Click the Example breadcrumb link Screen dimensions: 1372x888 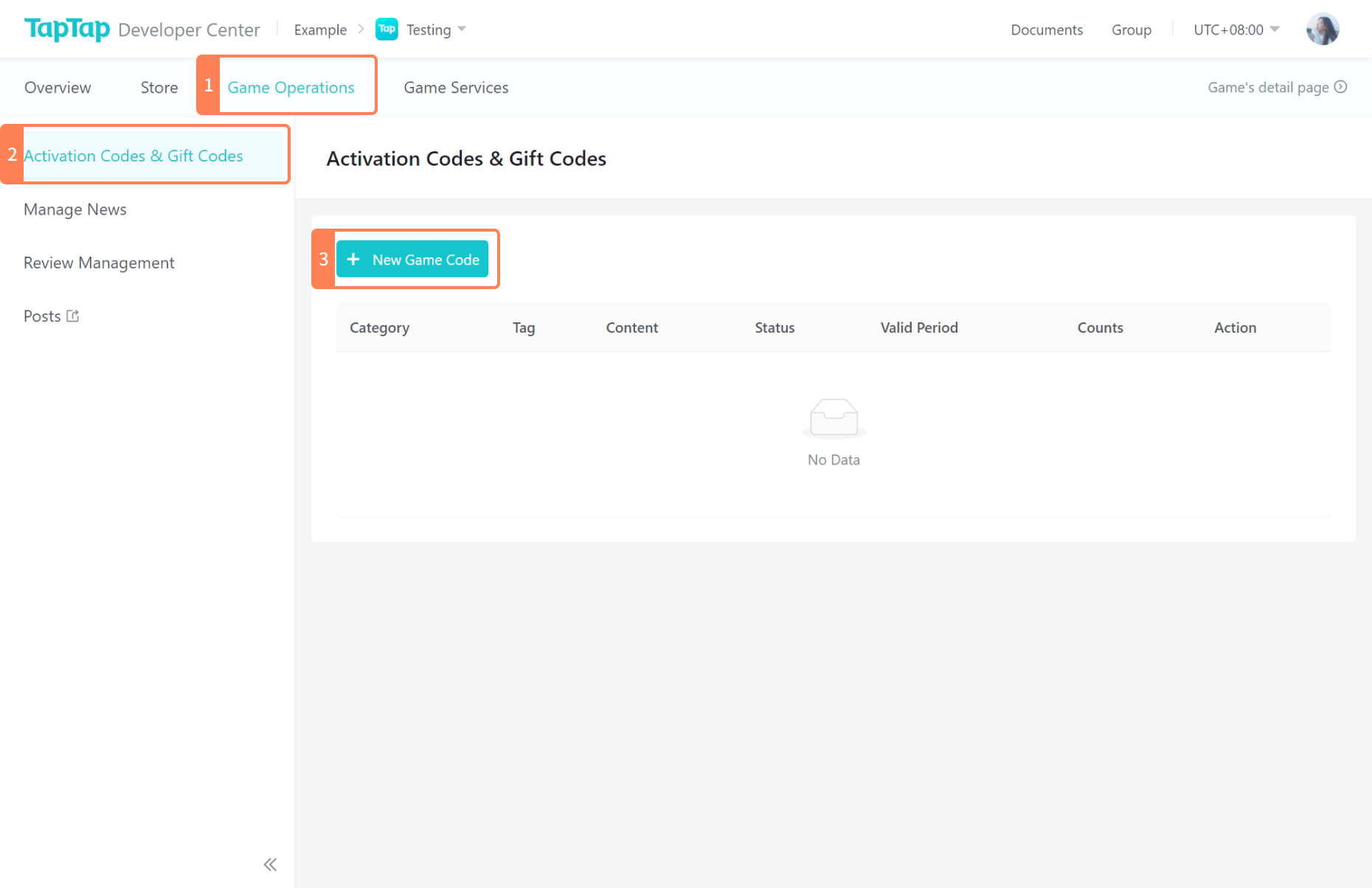click(320, 30)
